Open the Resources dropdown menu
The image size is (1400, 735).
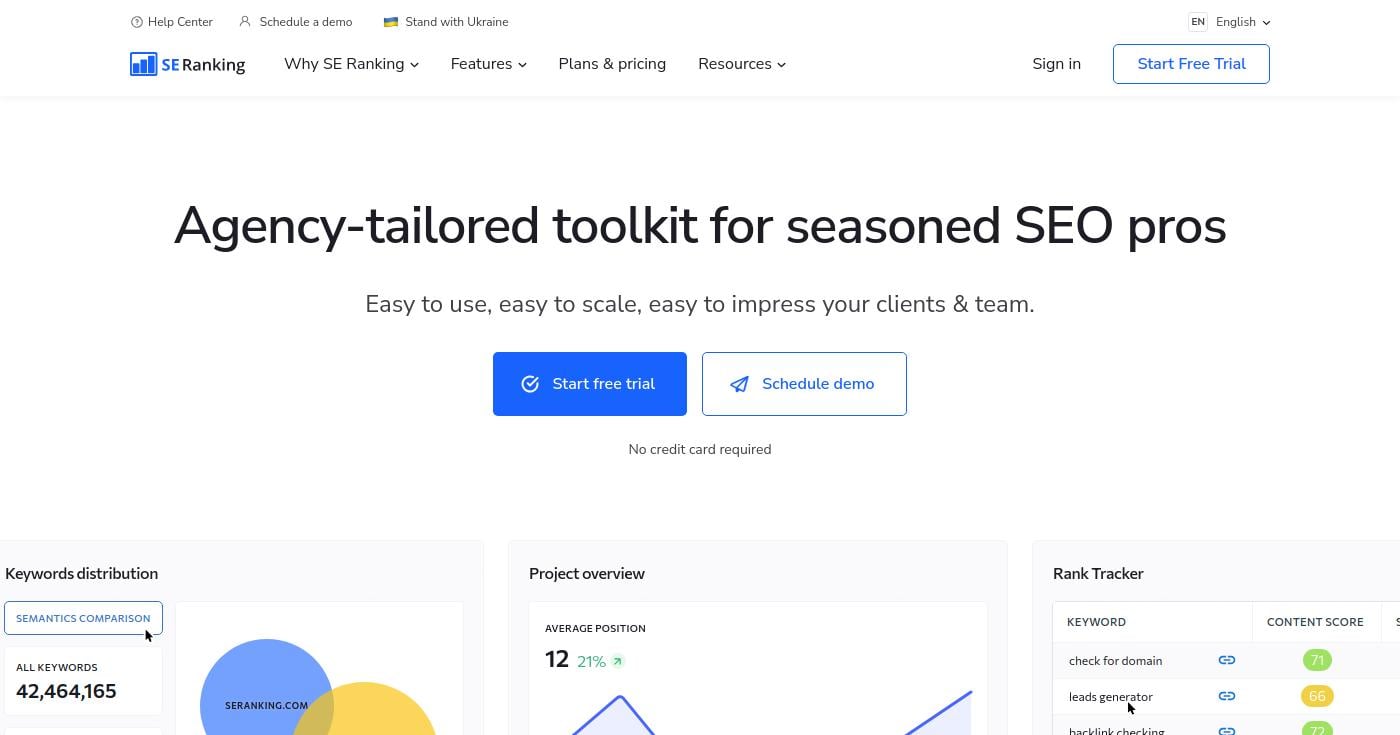point(741,64)
